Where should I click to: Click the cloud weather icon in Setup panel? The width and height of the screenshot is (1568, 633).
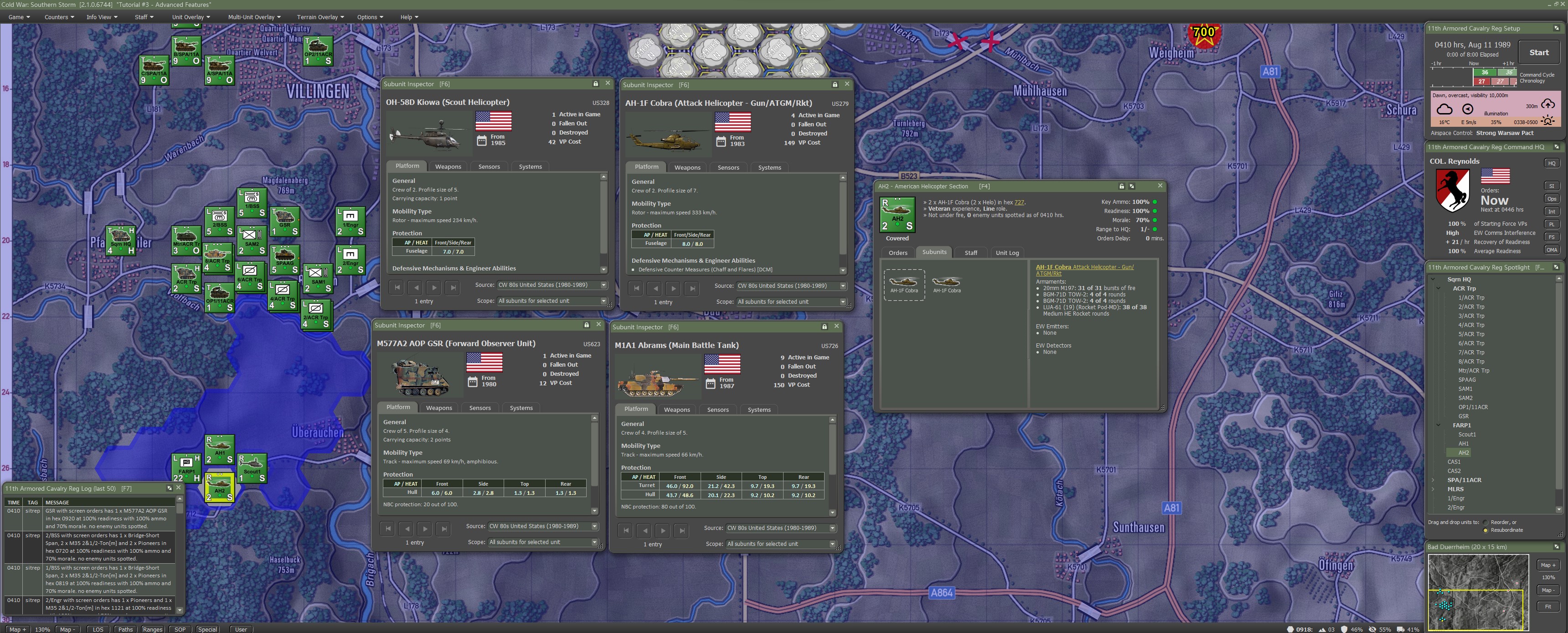pyautogui.click(x=1444, y=109)
